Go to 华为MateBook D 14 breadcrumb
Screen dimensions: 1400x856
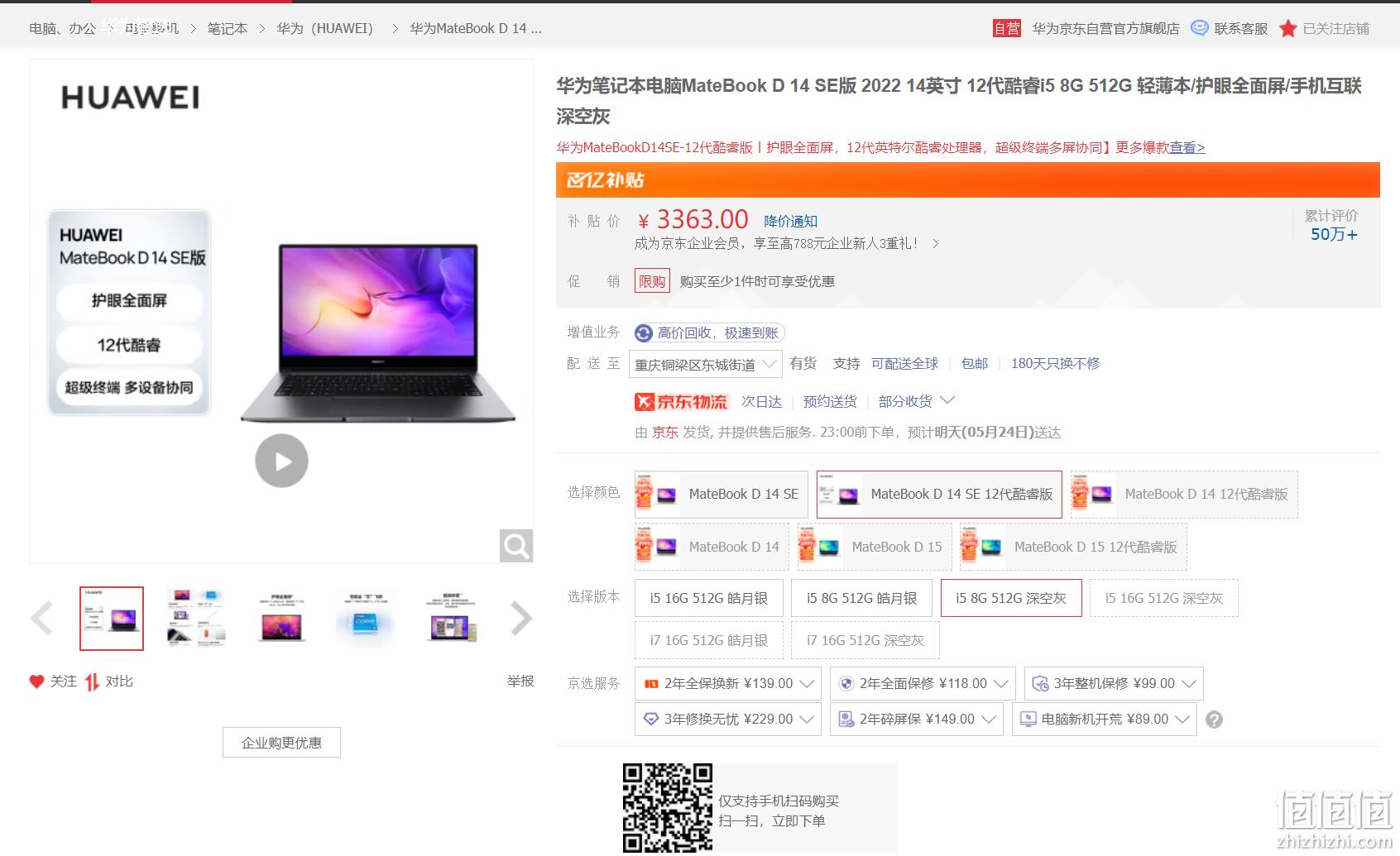tap(476, 29)
